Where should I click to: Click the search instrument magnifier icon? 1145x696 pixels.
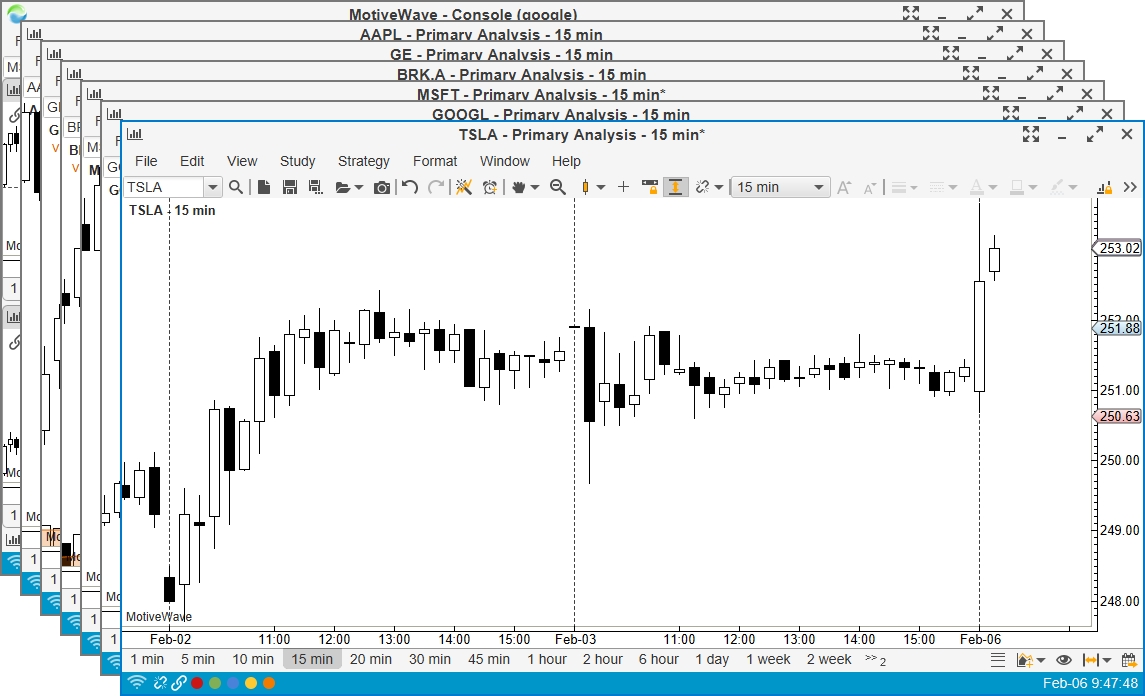pyautogui.click(x=236, y=187)
